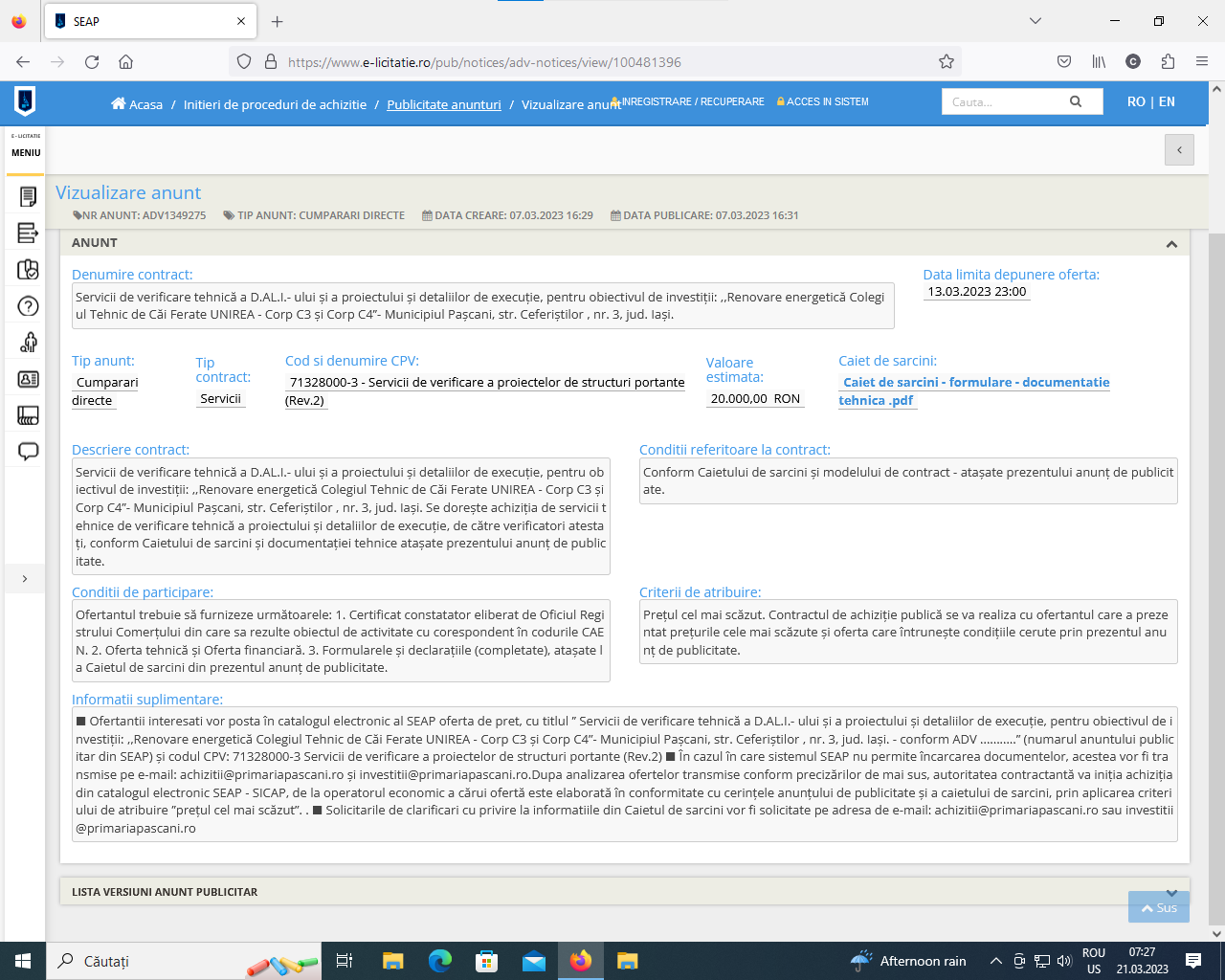Open the contact card sidebar icon
Screen dimensions: 1225x980
pyautogui.click(x=28, y=379)
